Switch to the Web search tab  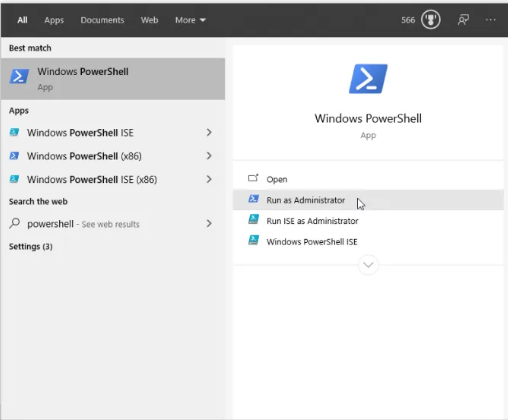pos(149,20)
